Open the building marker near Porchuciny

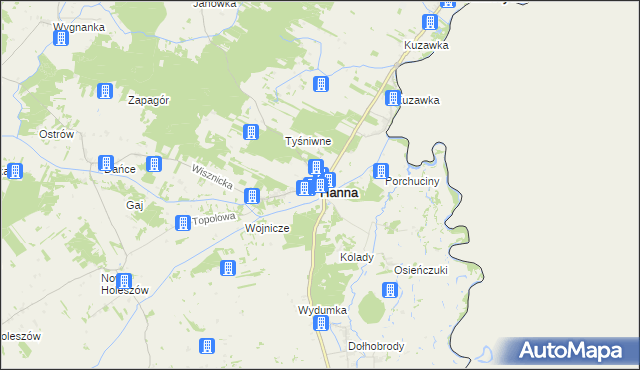(x=380, y=171)
